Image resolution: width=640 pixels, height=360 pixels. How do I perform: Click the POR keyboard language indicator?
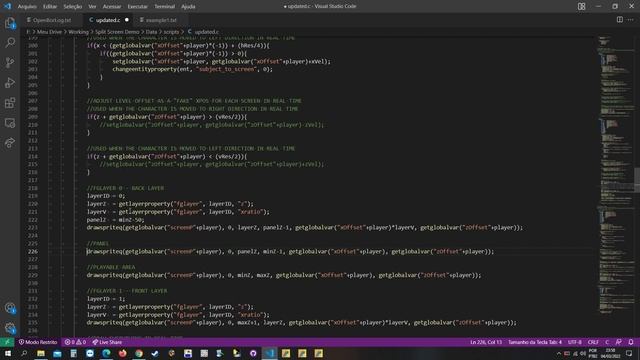point(593,353)
